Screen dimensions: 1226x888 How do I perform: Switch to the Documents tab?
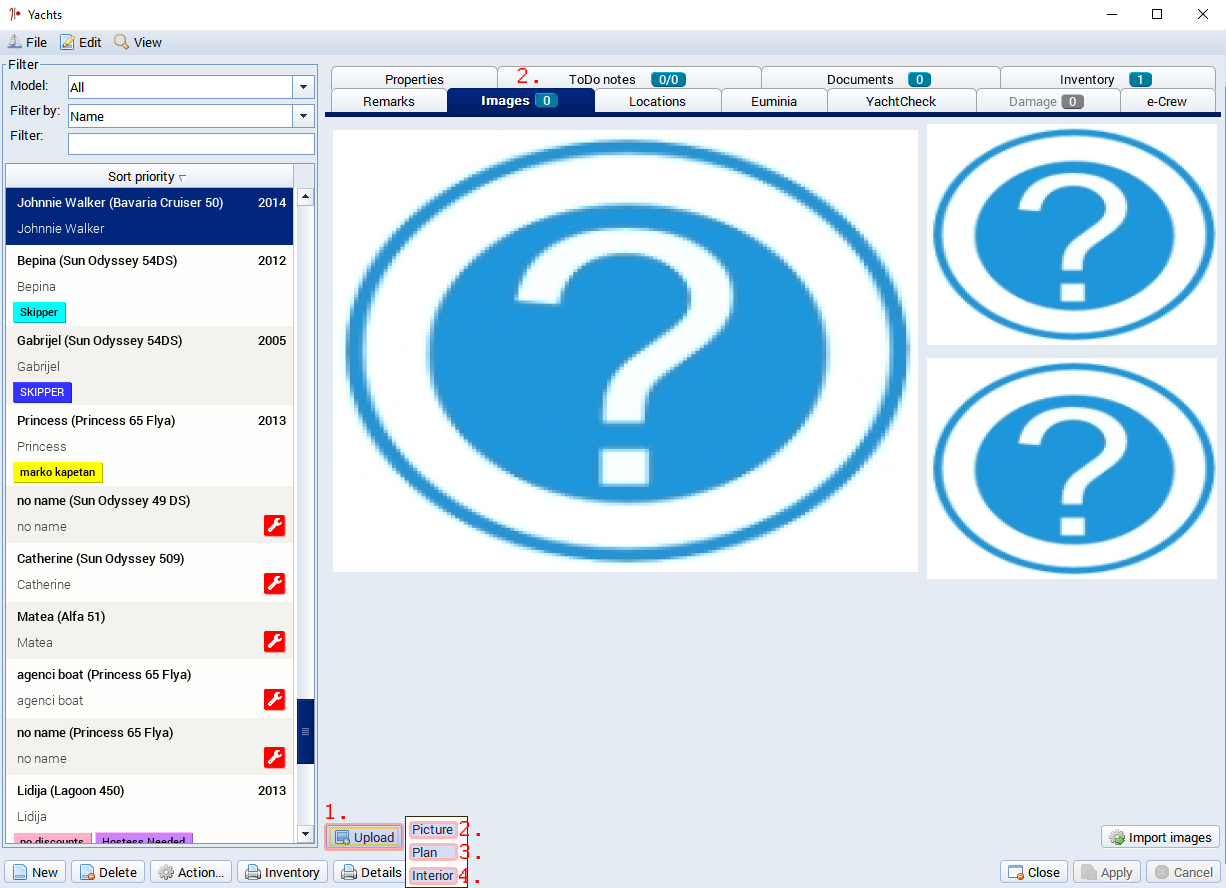pos(880,79)
